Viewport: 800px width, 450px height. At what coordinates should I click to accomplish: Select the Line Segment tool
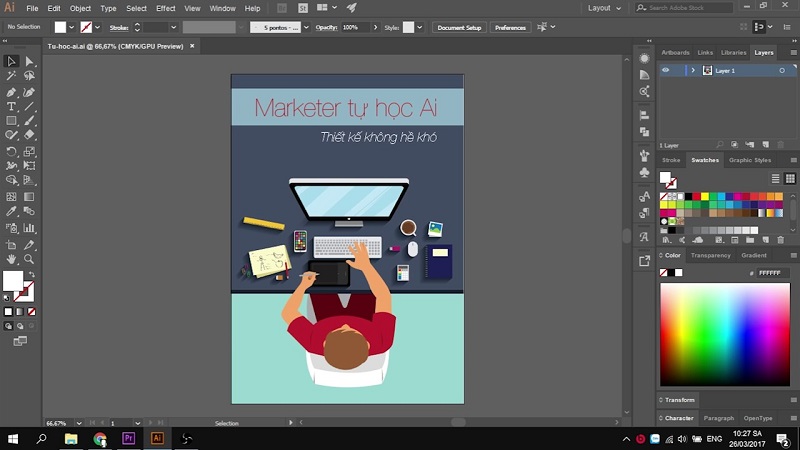point(29,107)
